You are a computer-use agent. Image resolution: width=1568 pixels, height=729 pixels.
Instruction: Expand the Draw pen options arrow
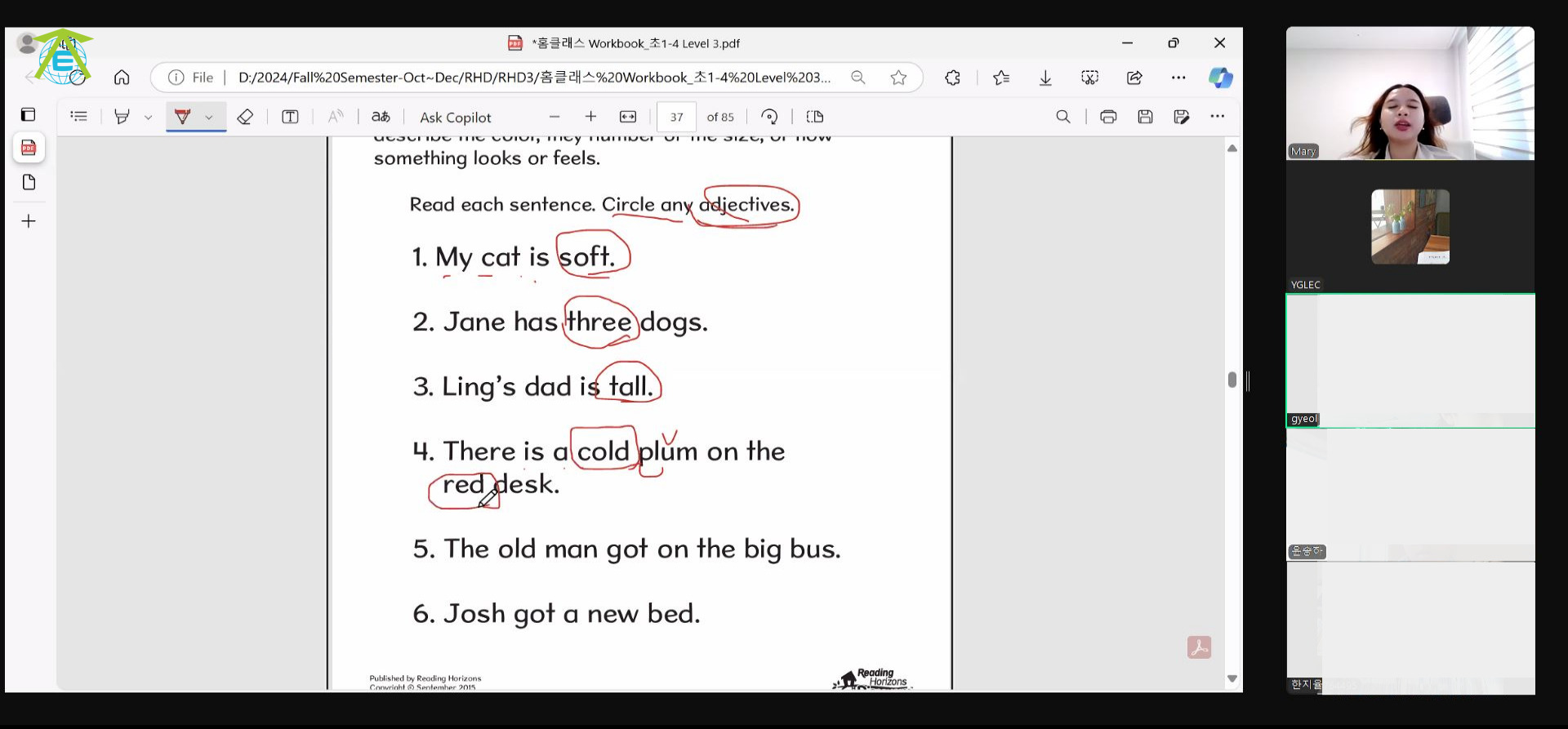pos(209,118)
